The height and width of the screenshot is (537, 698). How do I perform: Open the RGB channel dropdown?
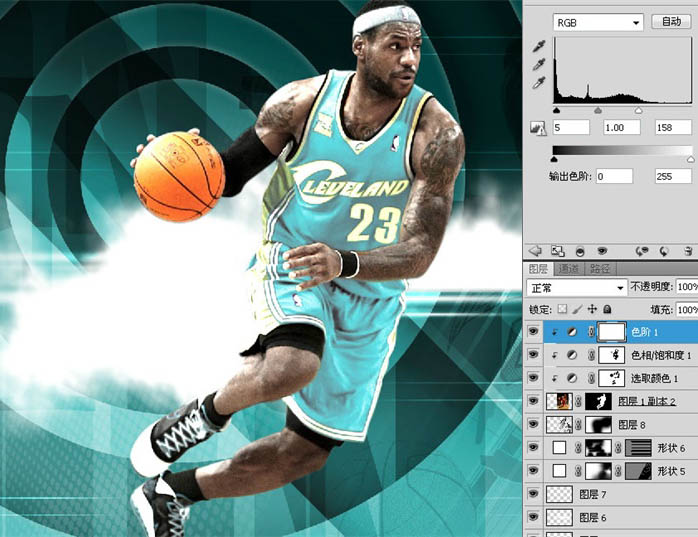click(x=598, y=22)
